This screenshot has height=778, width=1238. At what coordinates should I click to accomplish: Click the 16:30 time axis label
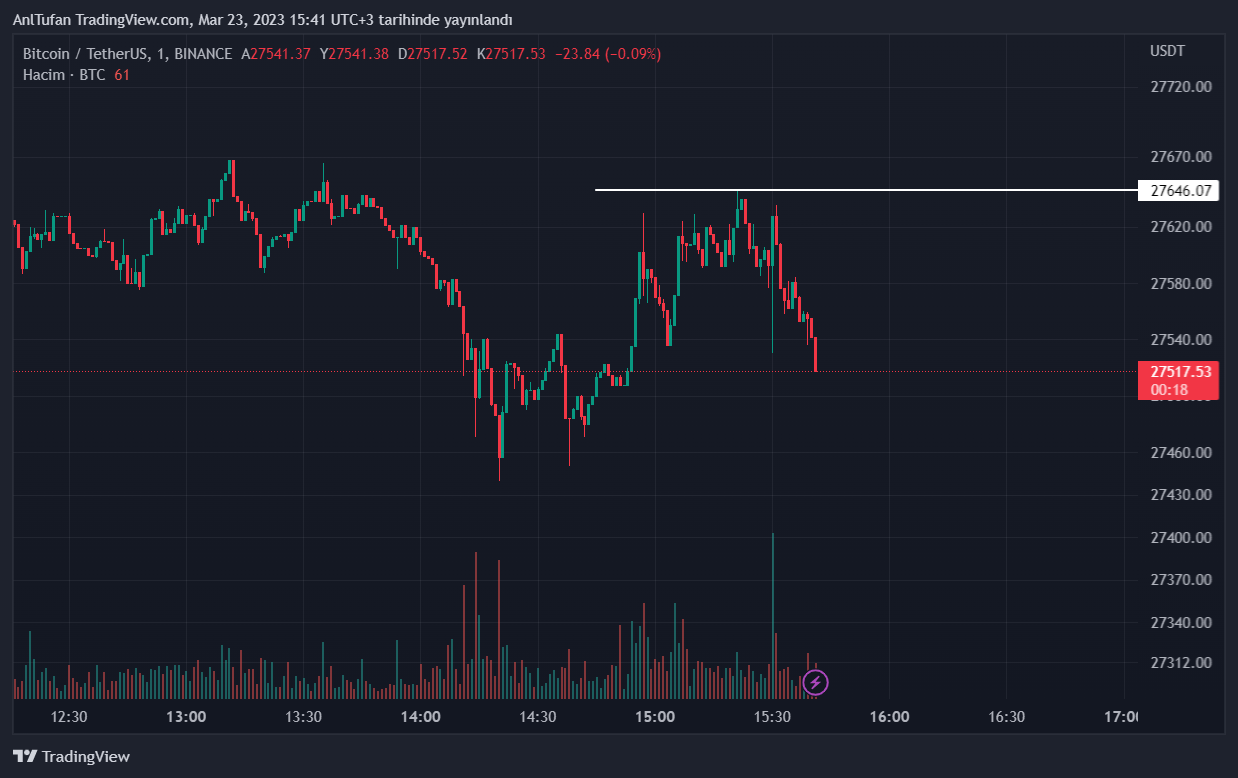[x=1006, y=717]
